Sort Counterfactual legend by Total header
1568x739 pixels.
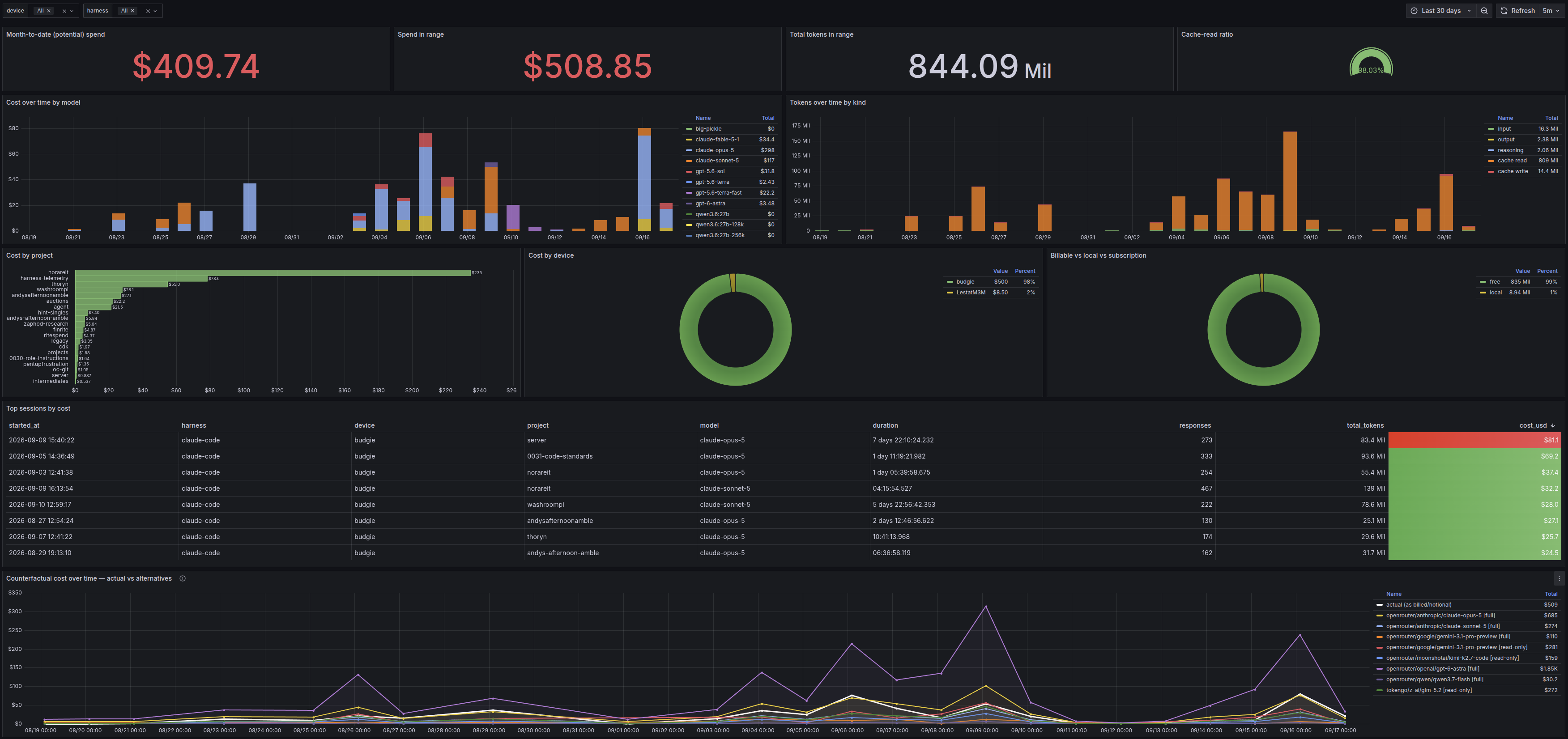coord(1551,594)
